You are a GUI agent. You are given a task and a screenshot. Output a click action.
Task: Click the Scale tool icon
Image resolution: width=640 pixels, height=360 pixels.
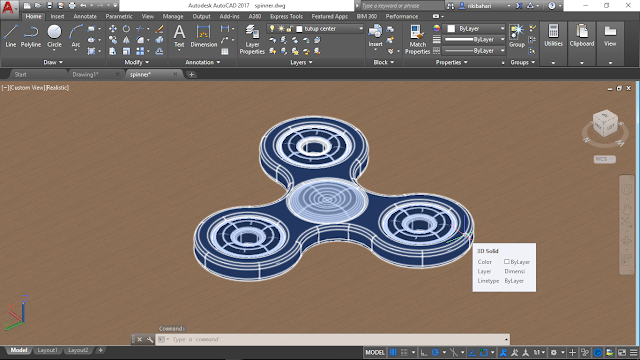127,51
